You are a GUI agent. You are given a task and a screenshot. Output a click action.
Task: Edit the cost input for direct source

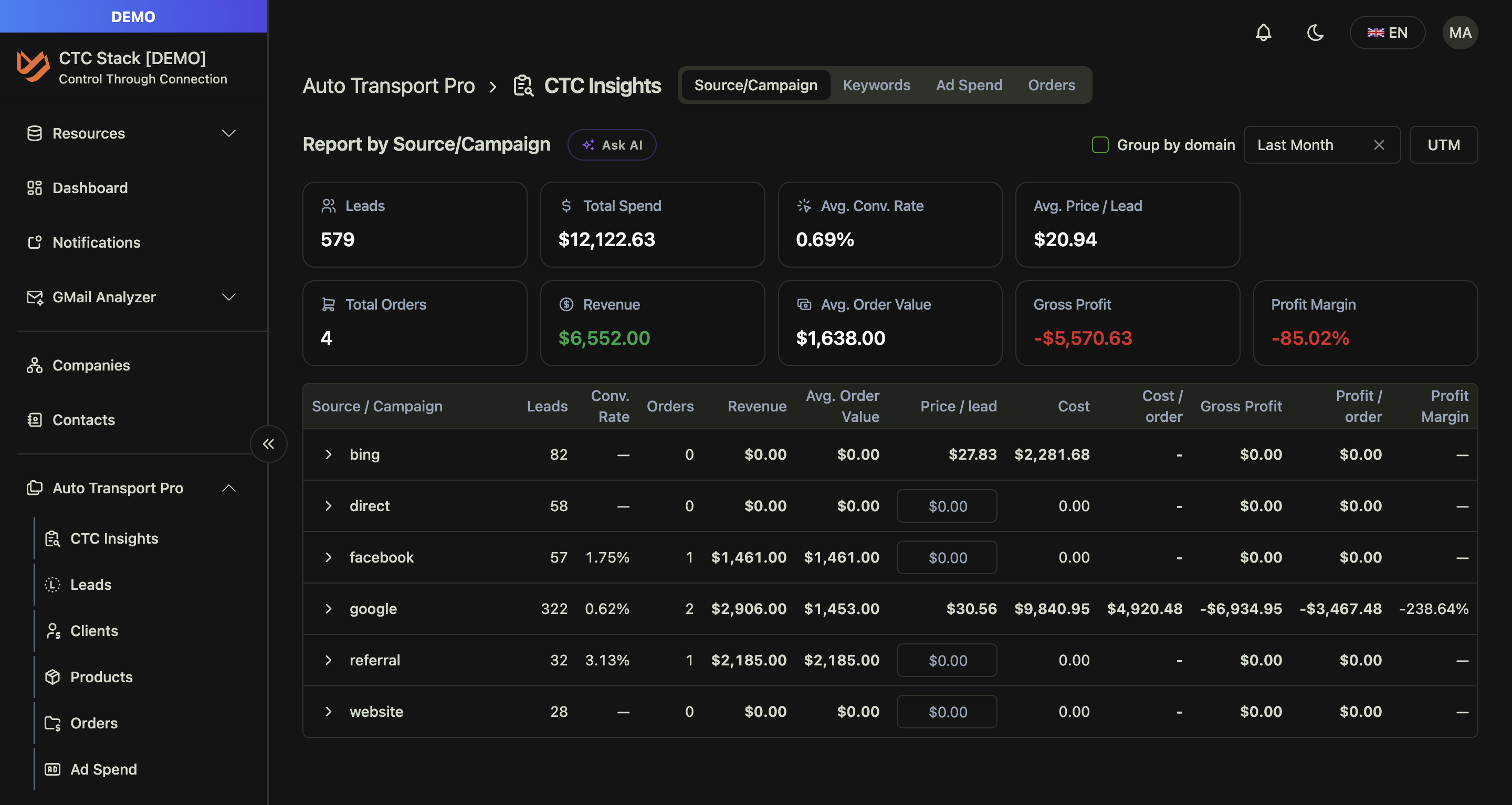coord(946,505)
